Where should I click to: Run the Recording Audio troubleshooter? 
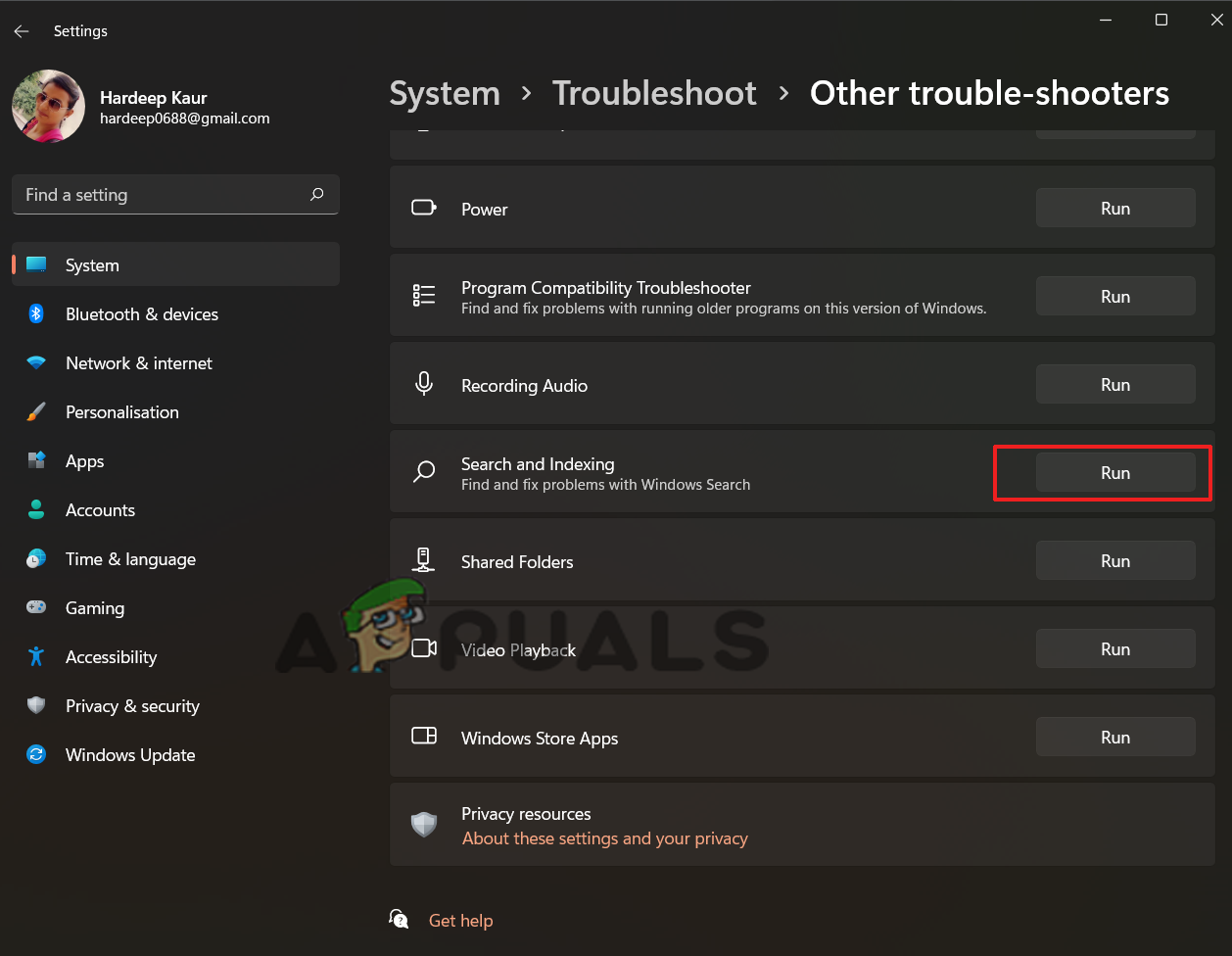1115,385
